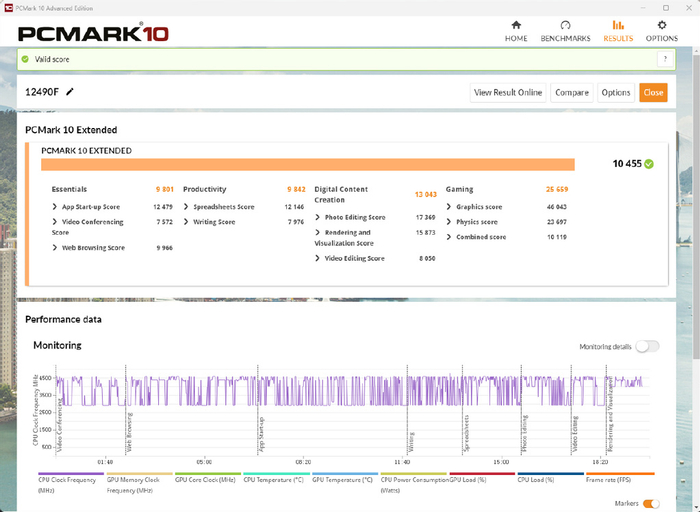Open the Benchmarks gauge icon
This screenshot has height=512, width=700.
(565, 25)
